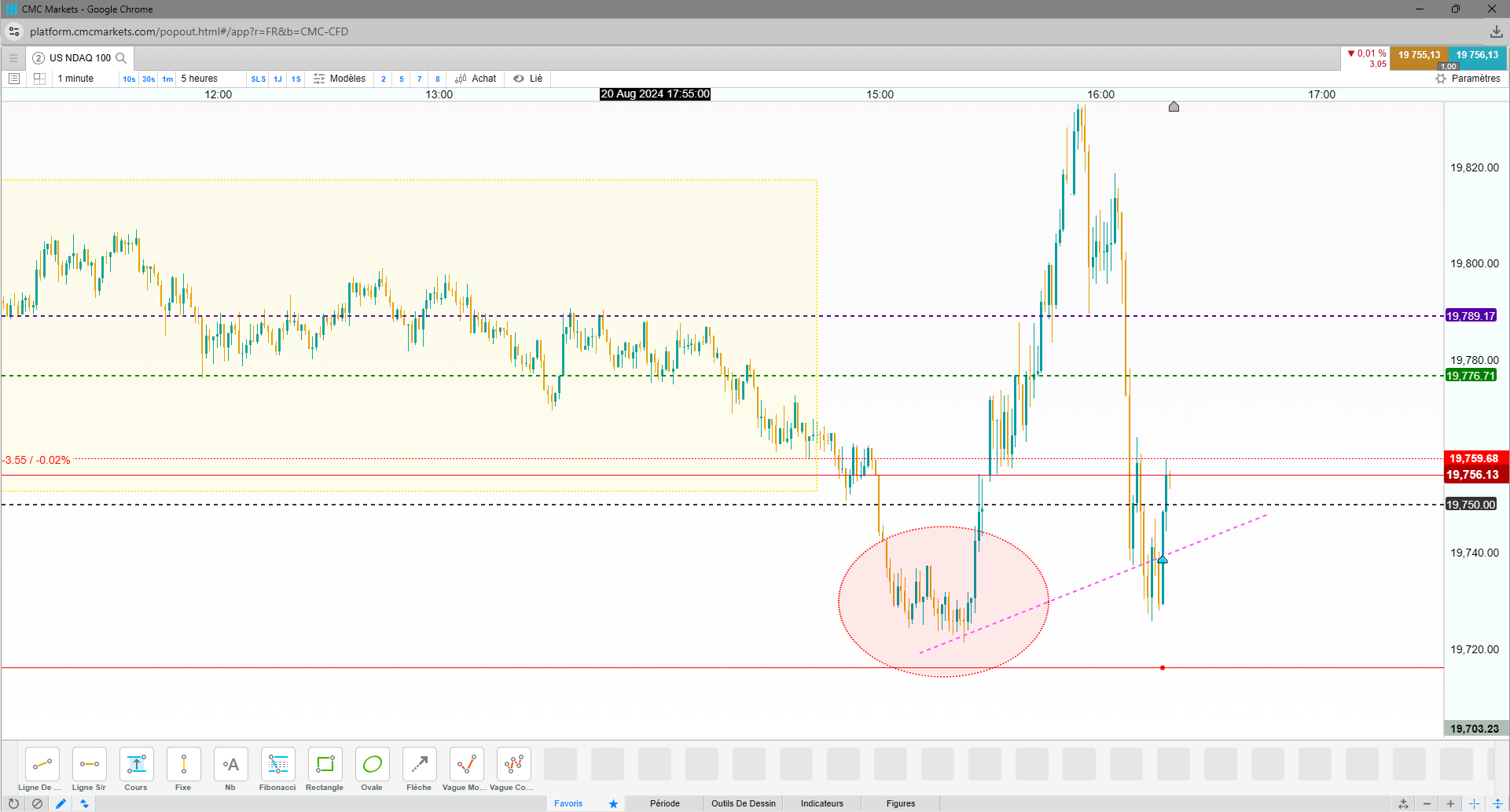Select the Ovale drawing tool
1510x812 pixels.
(373, 764)
